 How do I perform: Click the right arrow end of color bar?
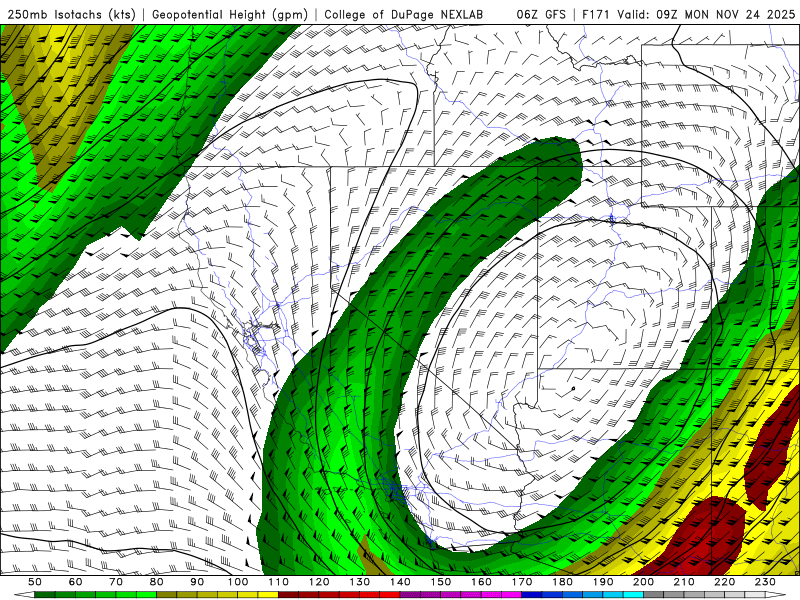click(776, 595)
